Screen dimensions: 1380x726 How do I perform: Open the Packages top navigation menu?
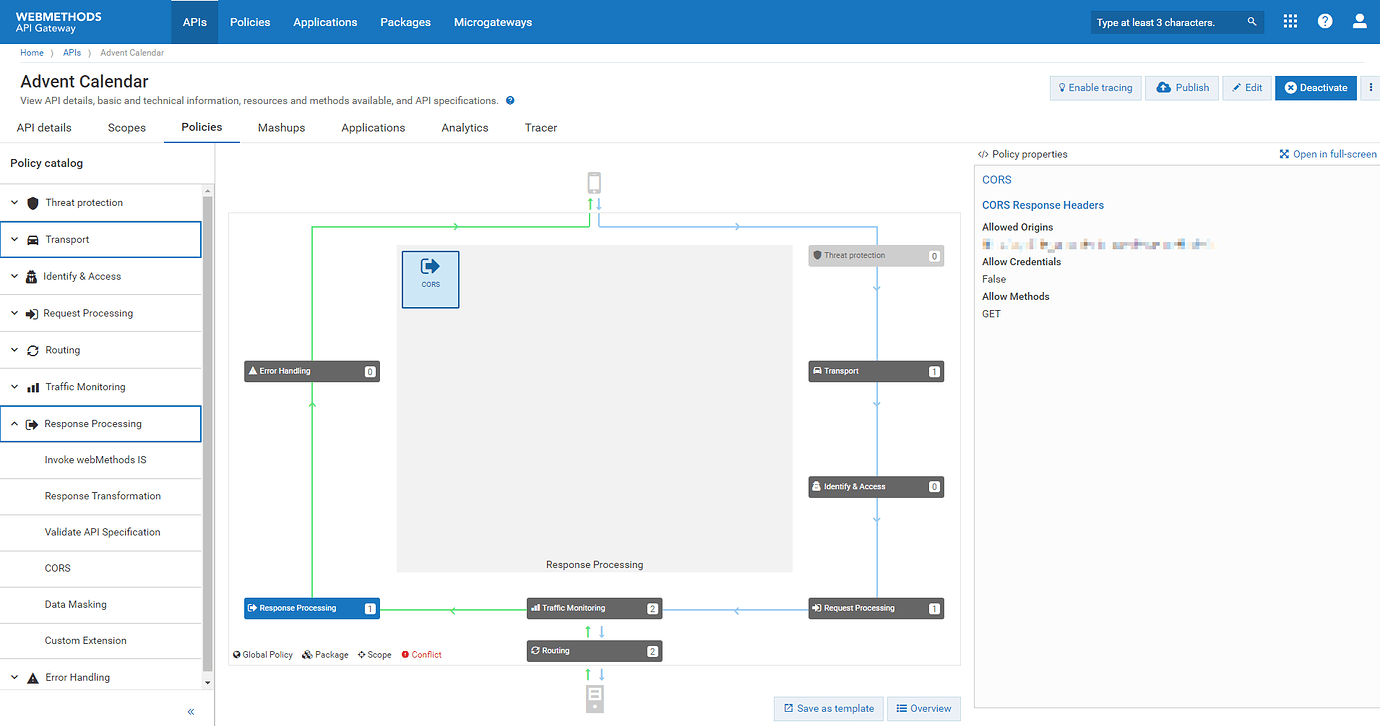pyautogui.click(x=405, y=22)
